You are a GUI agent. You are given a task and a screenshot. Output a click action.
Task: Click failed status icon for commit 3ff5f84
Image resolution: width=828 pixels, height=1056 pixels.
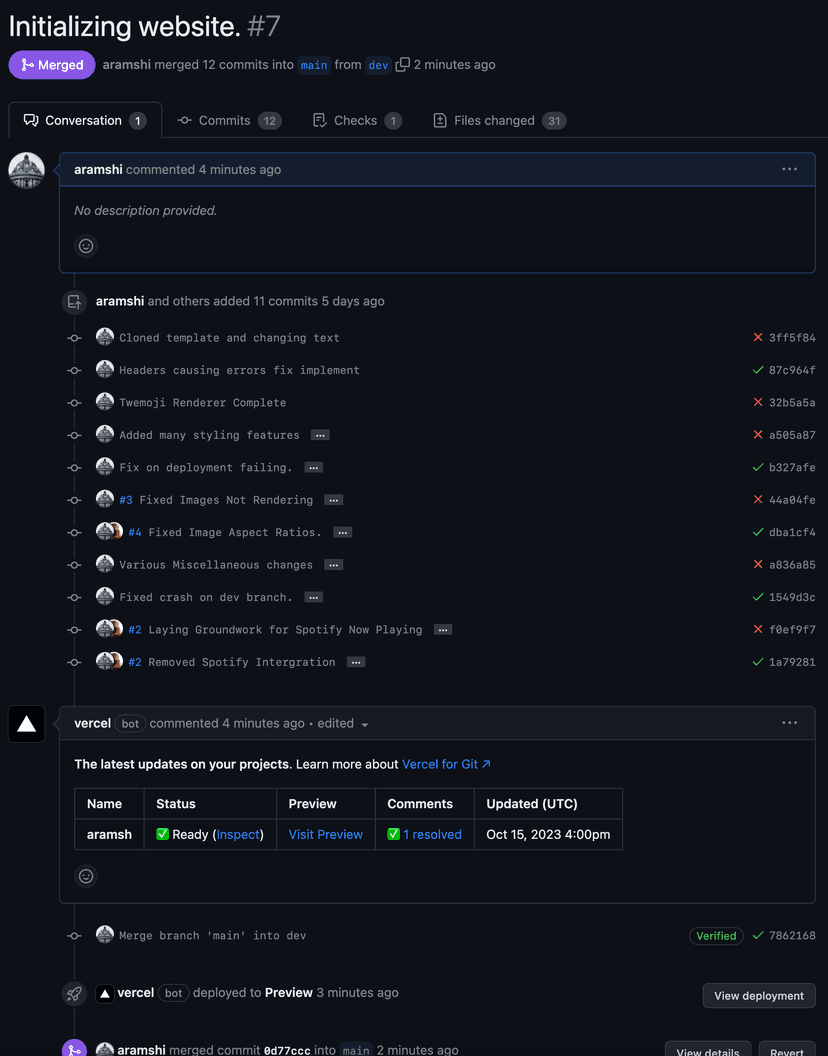(x=758, y=338)
